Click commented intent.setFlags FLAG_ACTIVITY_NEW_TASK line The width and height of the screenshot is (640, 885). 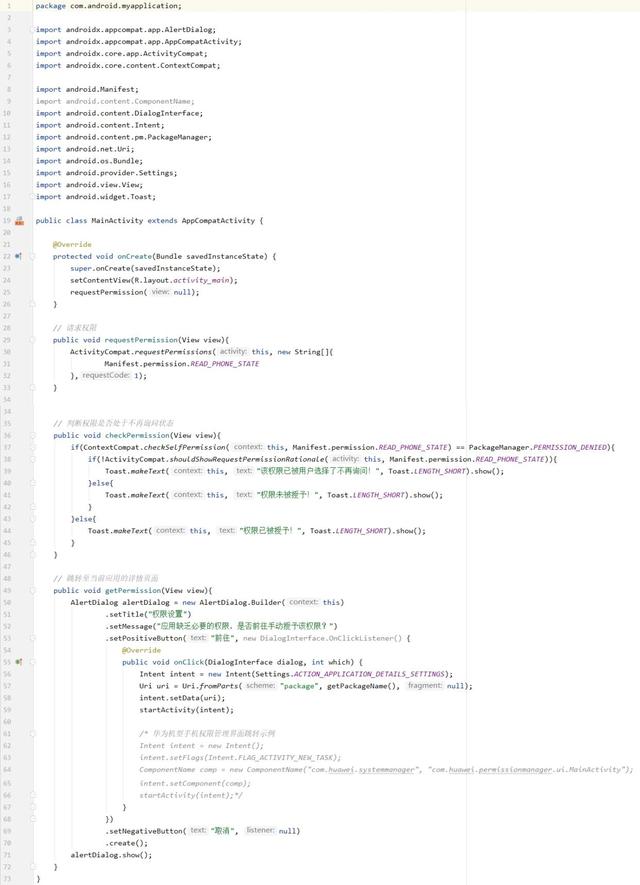pos(240,757)
